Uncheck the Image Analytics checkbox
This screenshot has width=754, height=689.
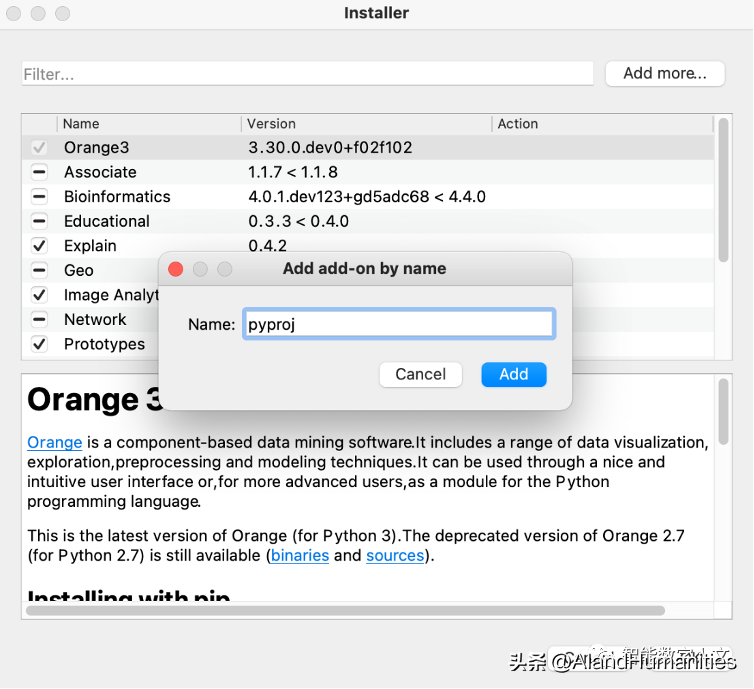coord(39,295)
